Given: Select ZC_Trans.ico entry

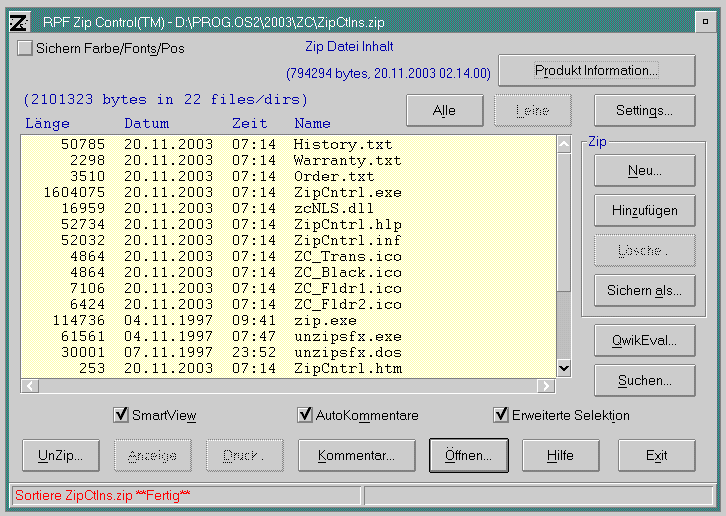Looking at the screenshot, I should (x=288, y=256).
